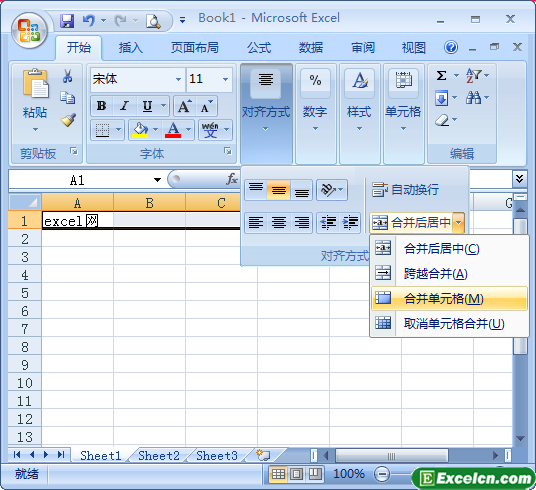The width and height of the screenshot is (536, 490).
Task: Click the AutoSum sigma icon
Action: pos(441,75)
